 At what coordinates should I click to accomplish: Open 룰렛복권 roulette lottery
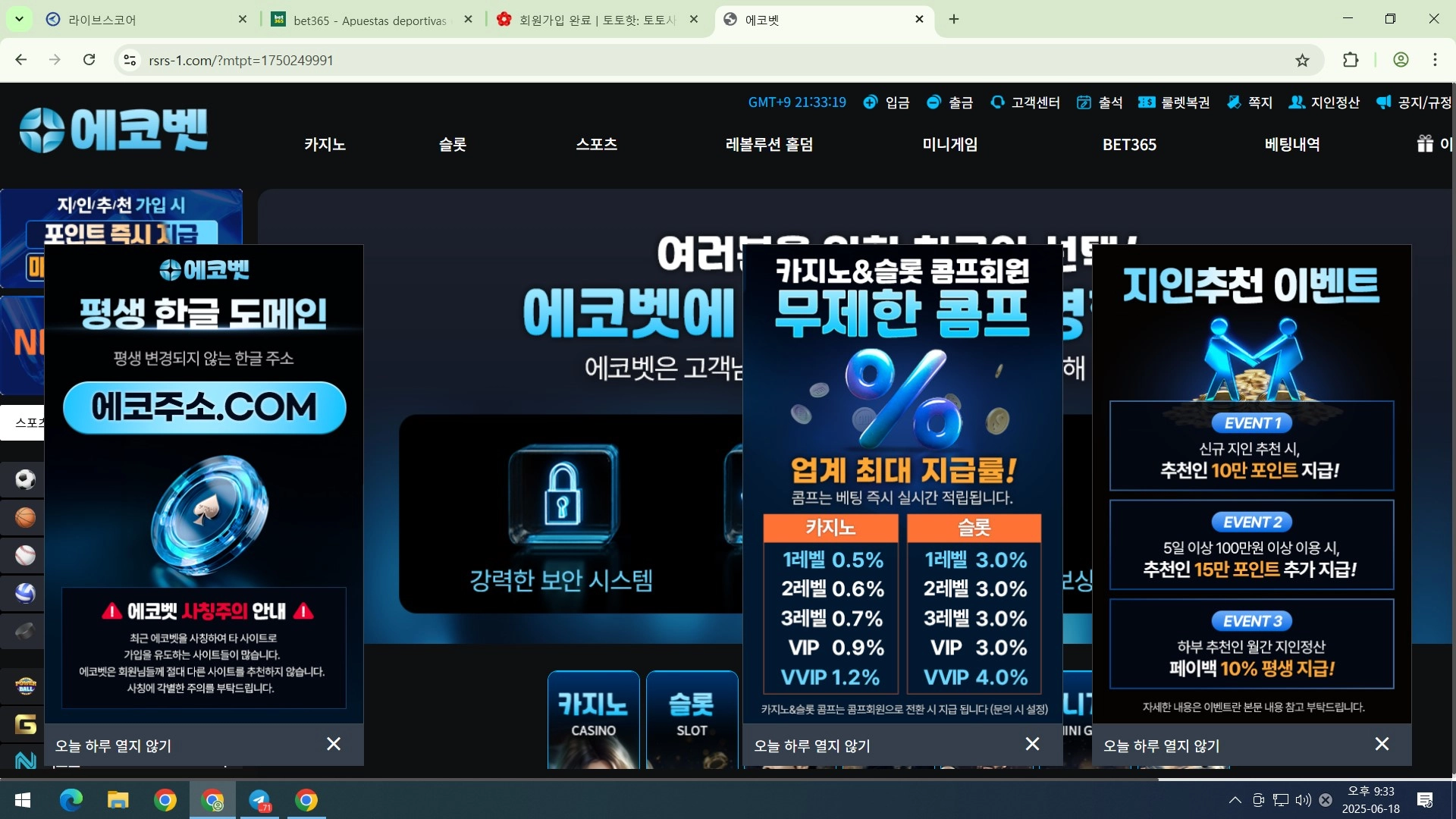pyautogui.click(x=1174, y=102)
